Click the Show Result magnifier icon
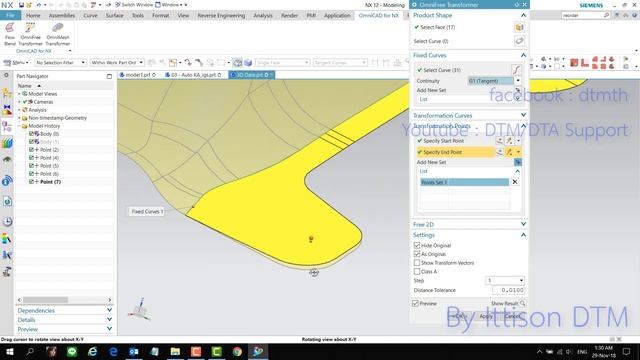The image size is (640, 360). (522, 303)
